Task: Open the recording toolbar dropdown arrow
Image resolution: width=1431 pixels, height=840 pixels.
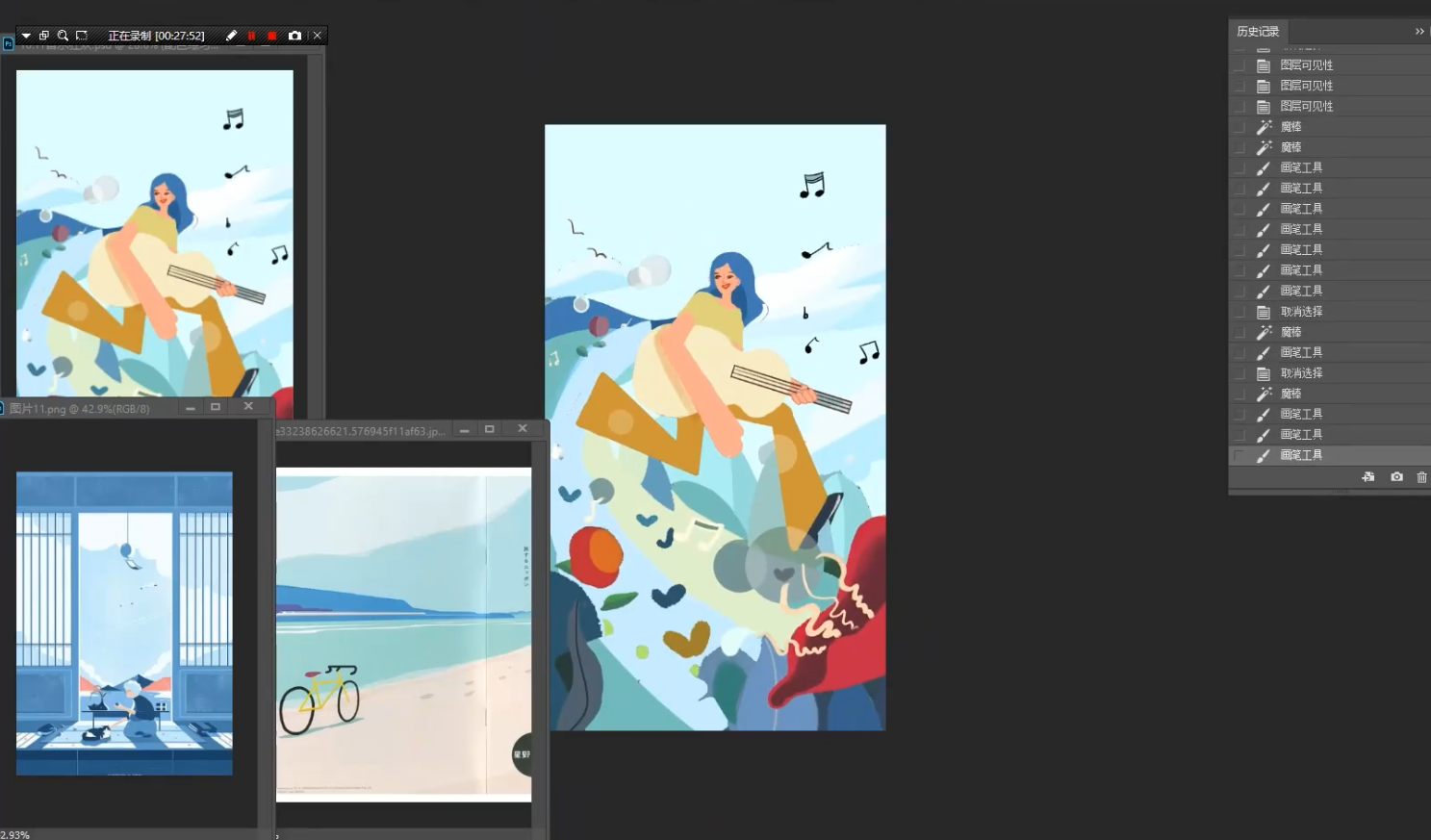Action: pyautogui.click(x=26, y=36)
